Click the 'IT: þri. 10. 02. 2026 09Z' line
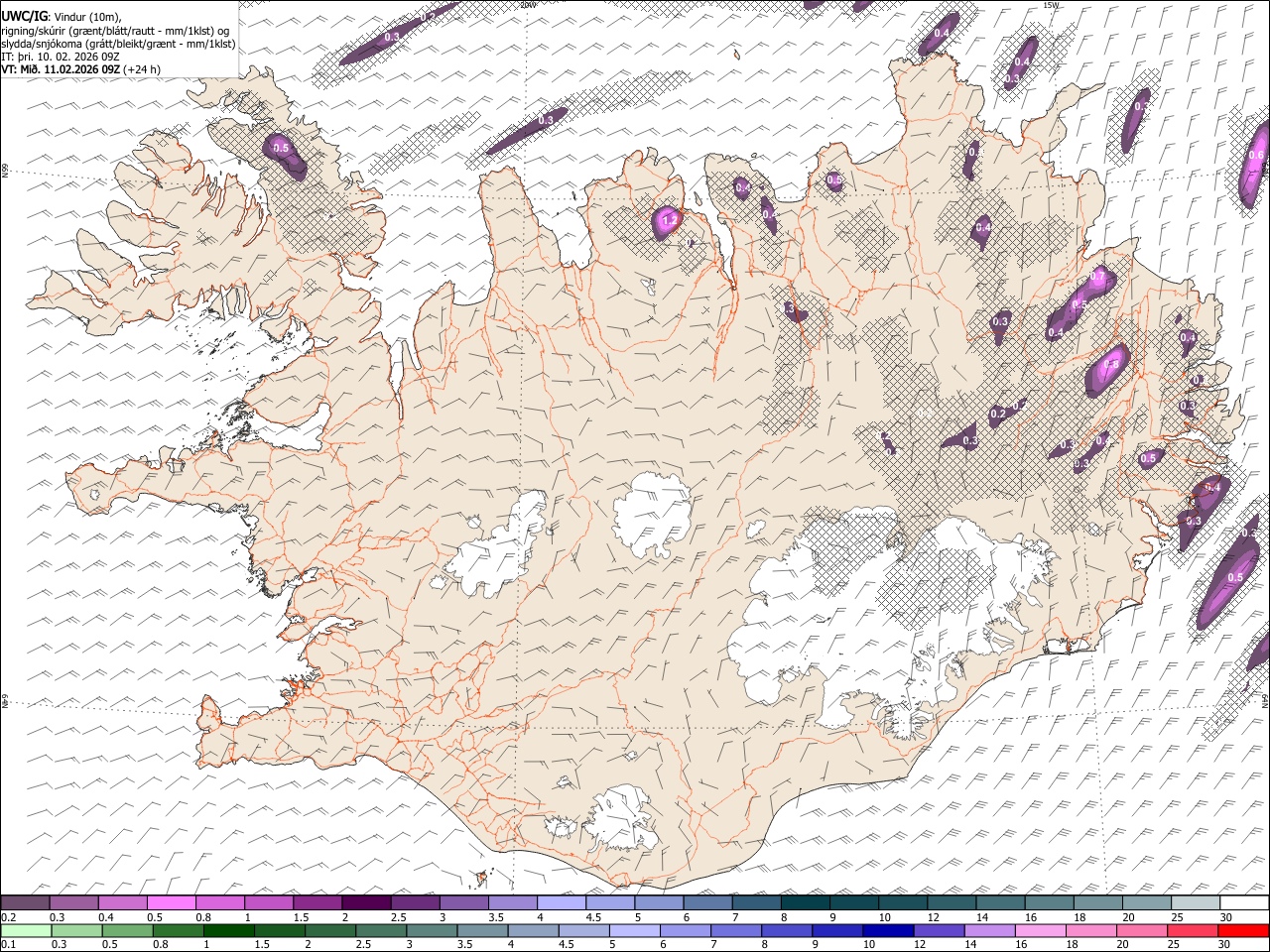The image size is (1270, 952). pyautogui.click(x=61, y=57)
